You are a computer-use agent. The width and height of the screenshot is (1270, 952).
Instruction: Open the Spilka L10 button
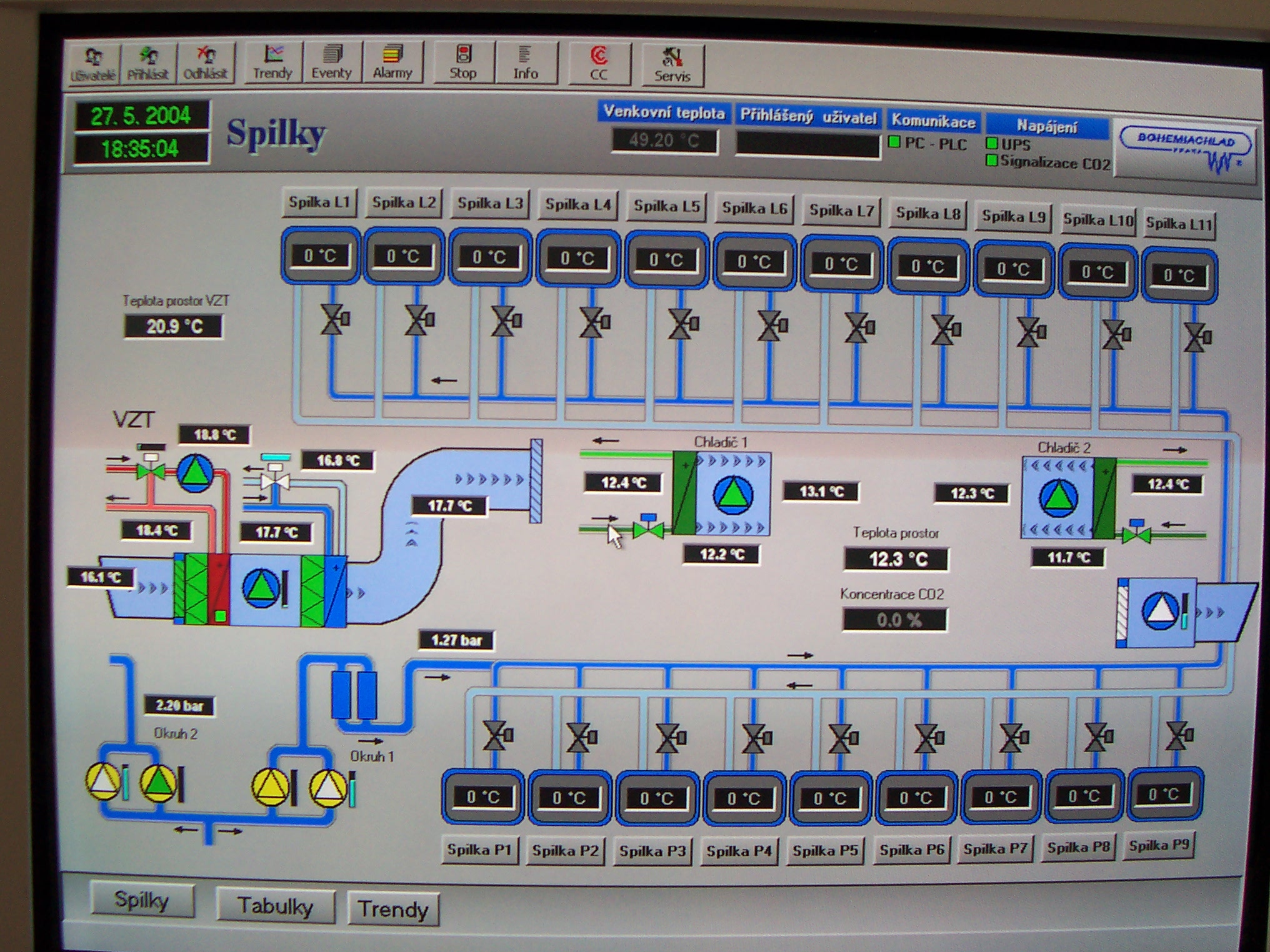[1098, 221]
